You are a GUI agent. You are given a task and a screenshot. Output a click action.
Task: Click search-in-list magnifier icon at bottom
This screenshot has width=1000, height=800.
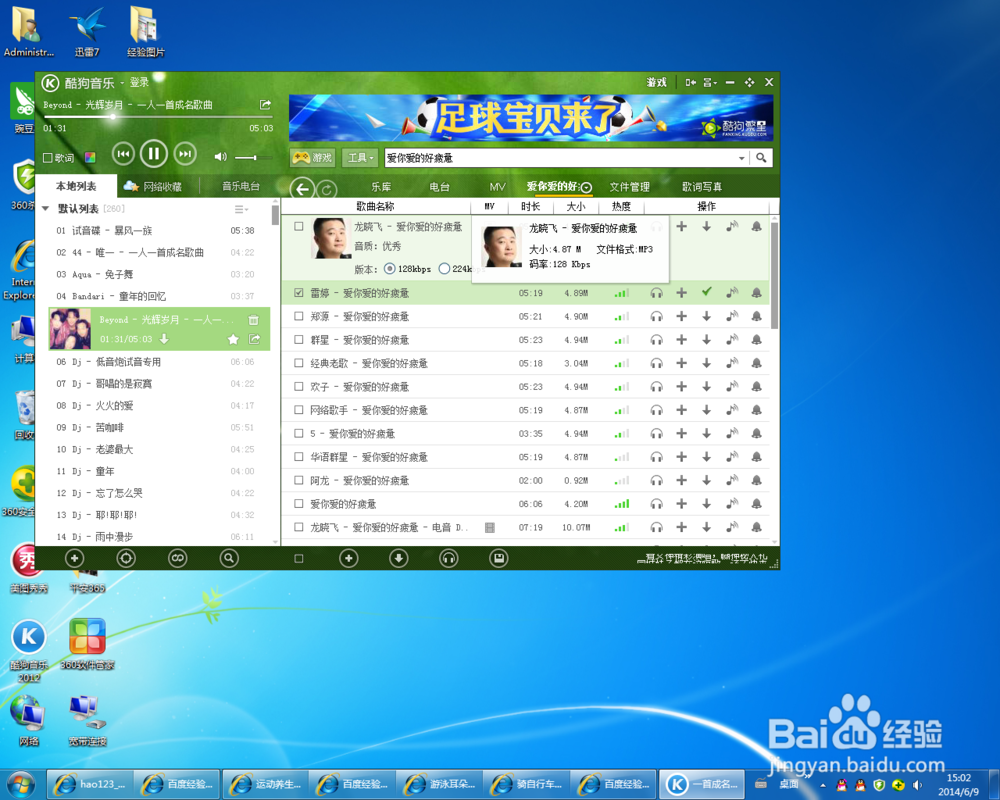[x=228, y=558]
